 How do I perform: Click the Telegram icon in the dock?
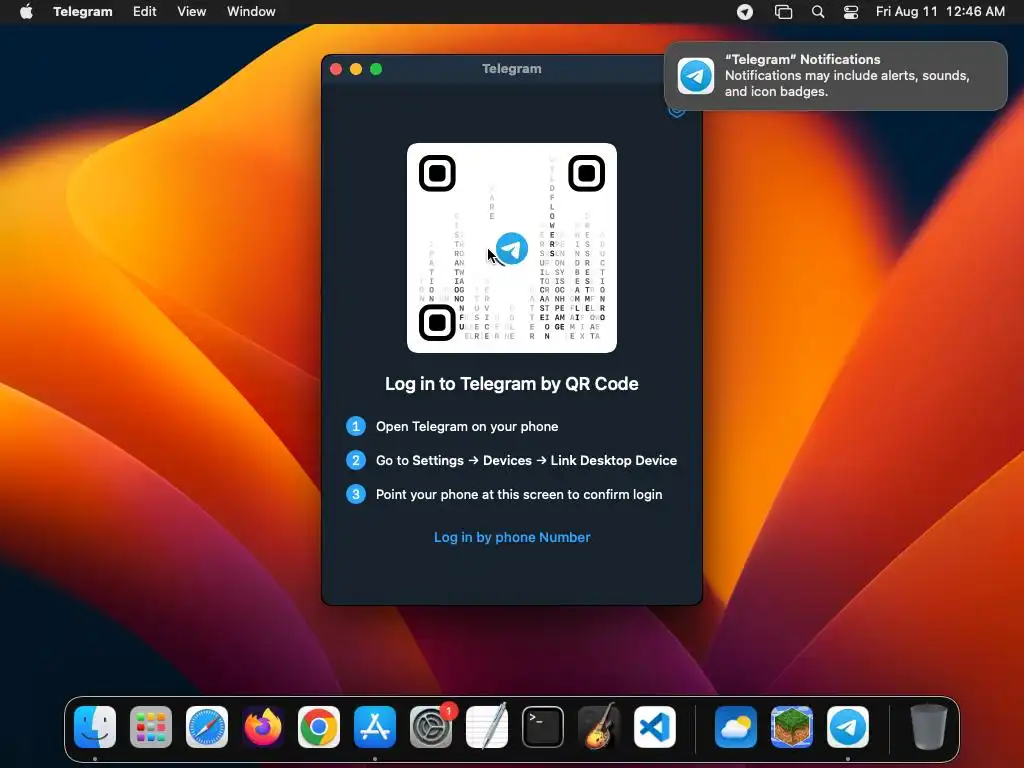click(848, 727)
